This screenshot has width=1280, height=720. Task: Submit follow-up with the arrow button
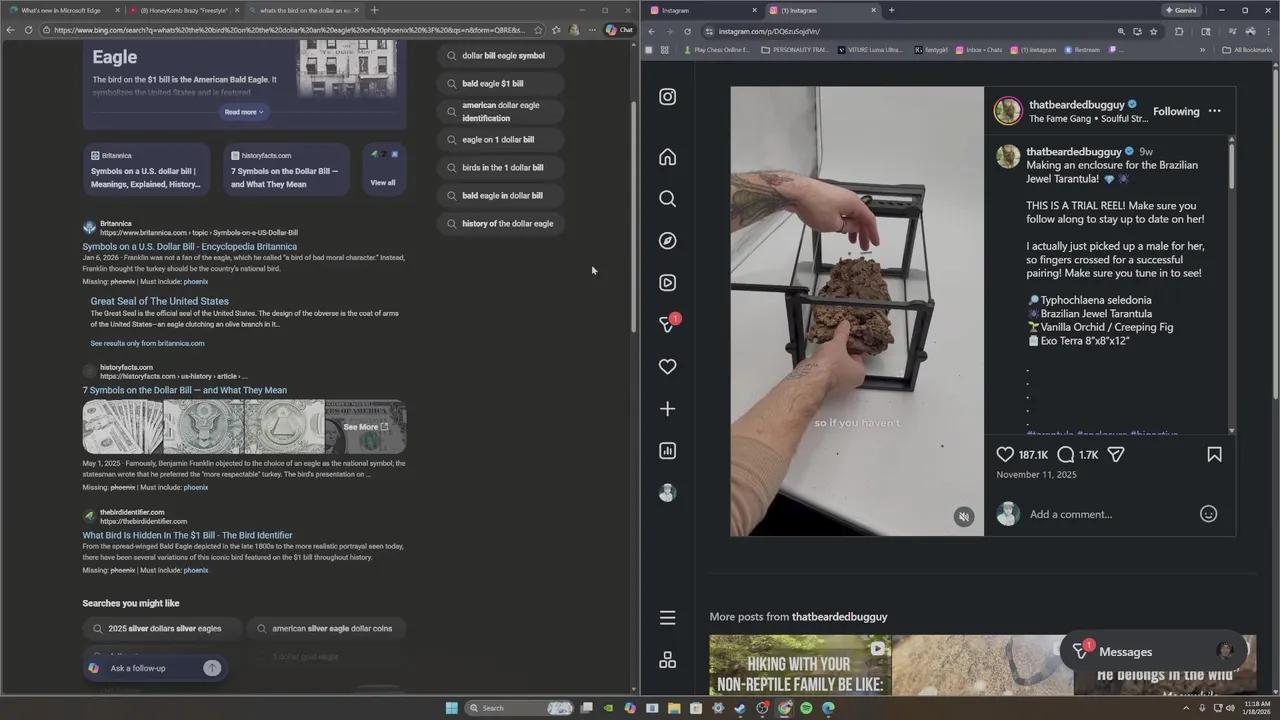(x=212, y=668)
